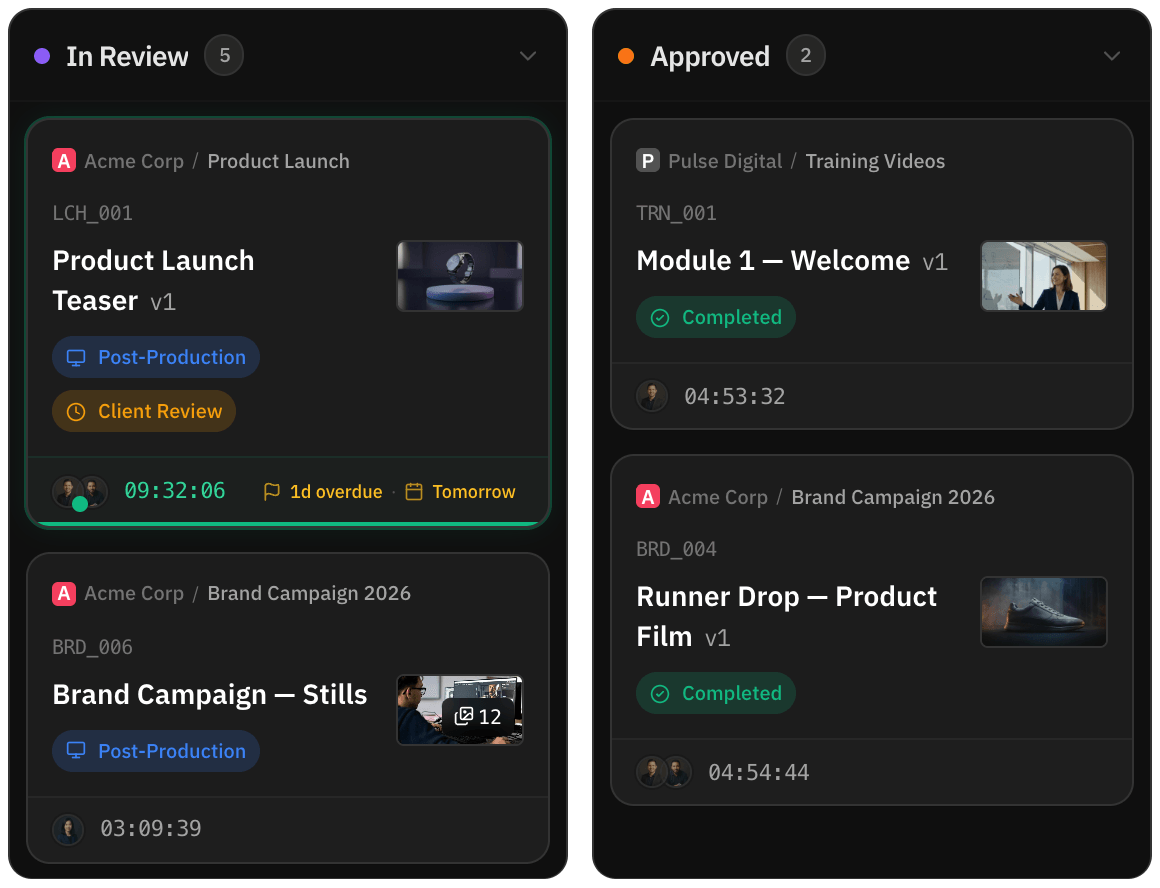1160x888 pixels.
Task: Click monitor icon in Stills Post-Production tag
Action: click(x=76, y=751)
